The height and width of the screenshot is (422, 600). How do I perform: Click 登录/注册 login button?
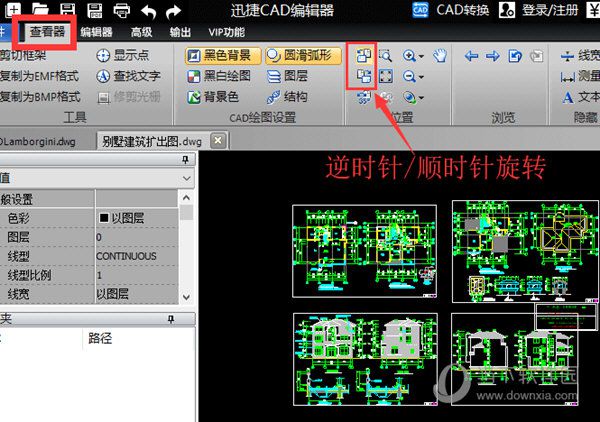pyautogui.click(x=539, y=10)
